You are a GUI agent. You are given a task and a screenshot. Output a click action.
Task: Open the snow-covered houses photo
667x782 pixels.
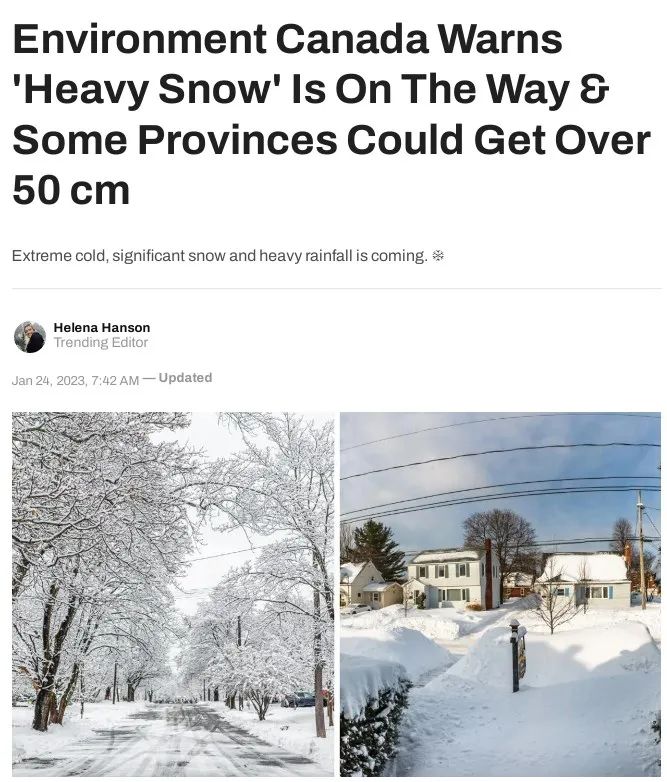click(500, 594)
